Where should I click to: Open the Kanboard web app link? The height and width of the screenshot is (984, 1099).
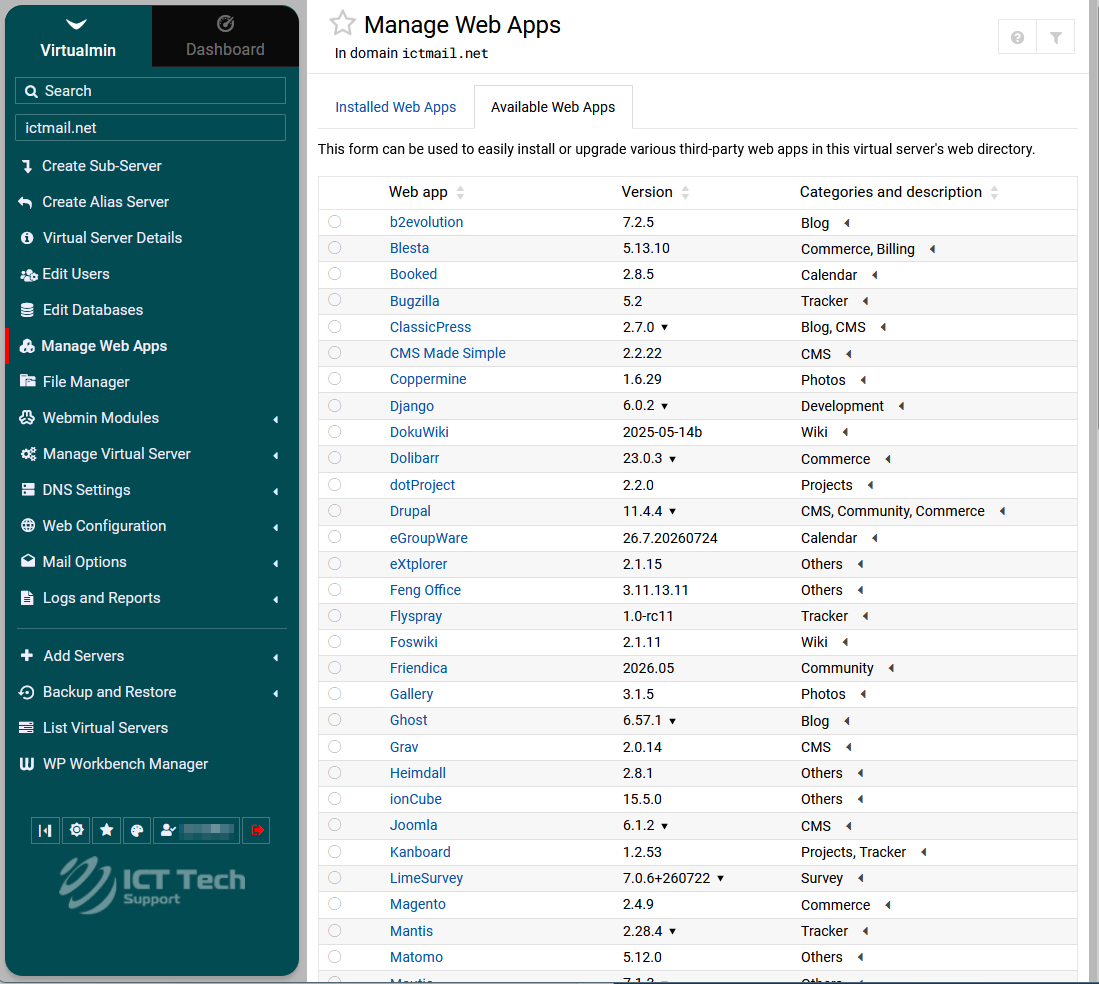point(420,852)
